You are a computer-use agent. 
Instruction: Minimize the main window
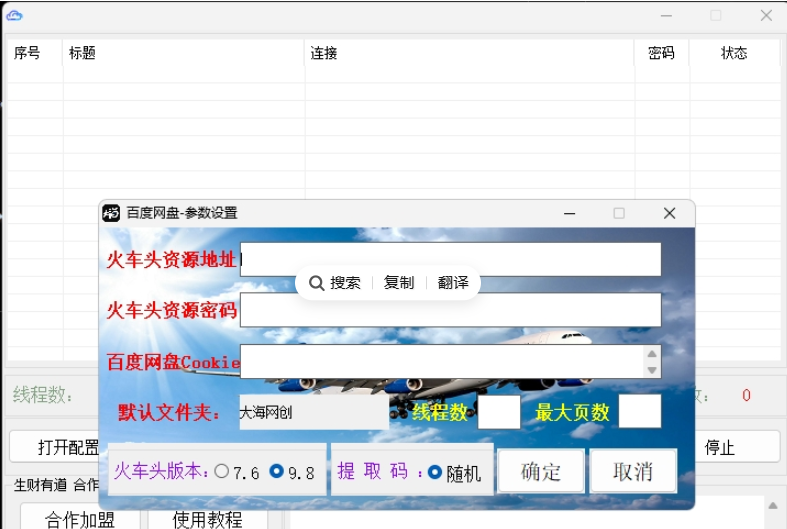pos(666,16)
